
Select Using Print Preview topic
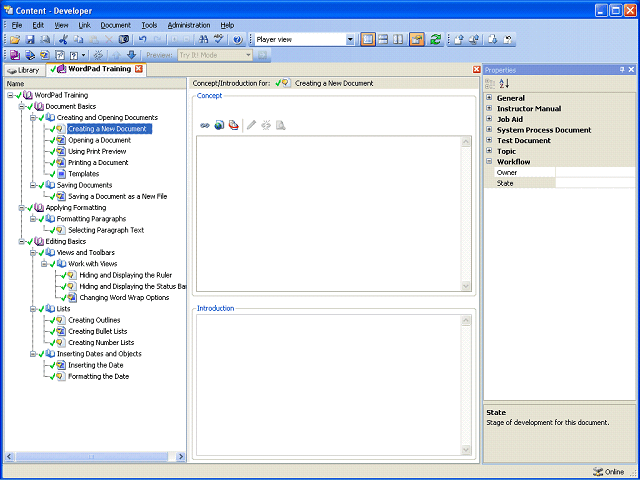pyautogui.click(x=97, y=151)
